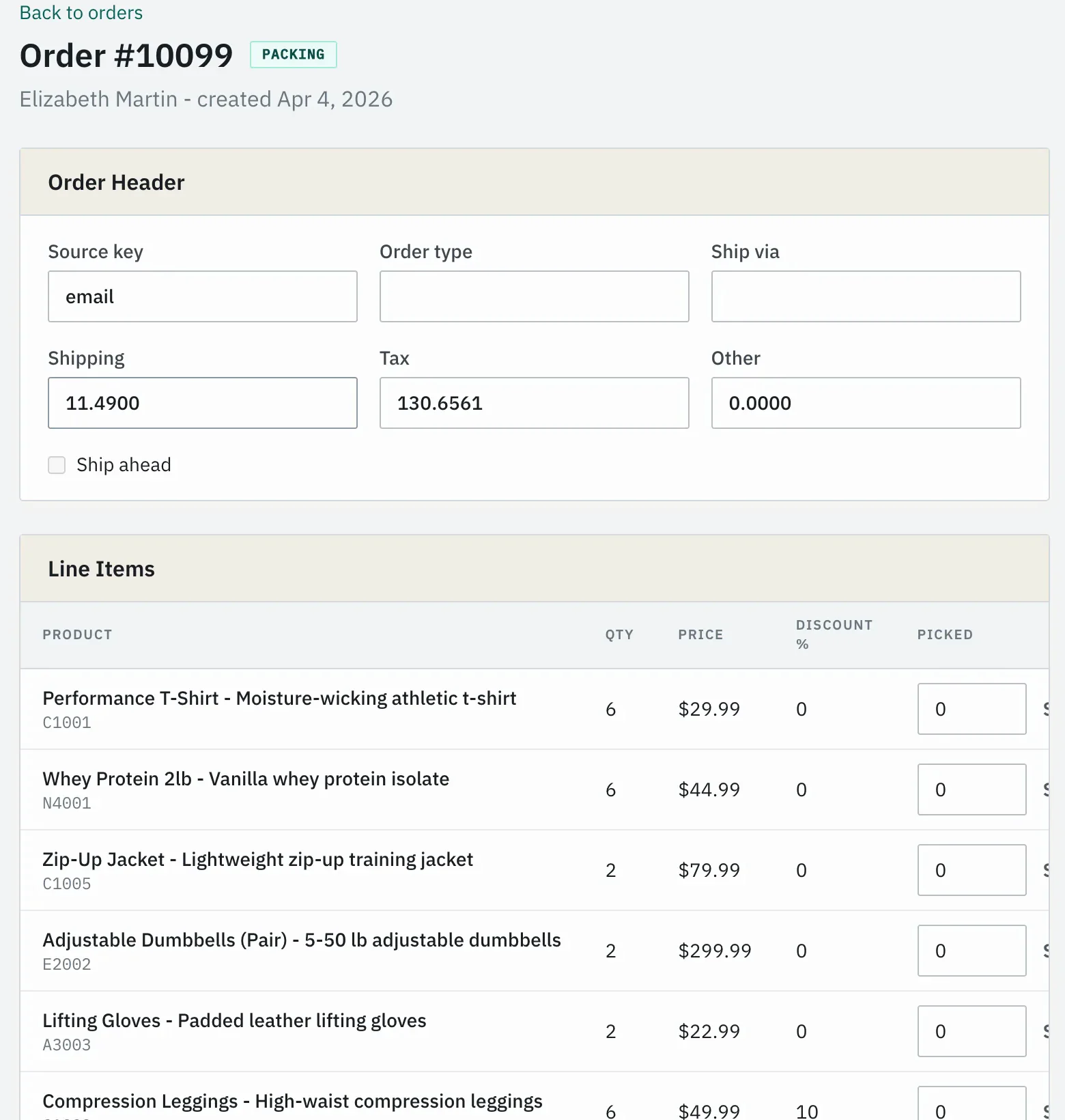
Task: Select the Adjustable Dumbbells (Pair) product name
Action: click(x=302, y=940)
